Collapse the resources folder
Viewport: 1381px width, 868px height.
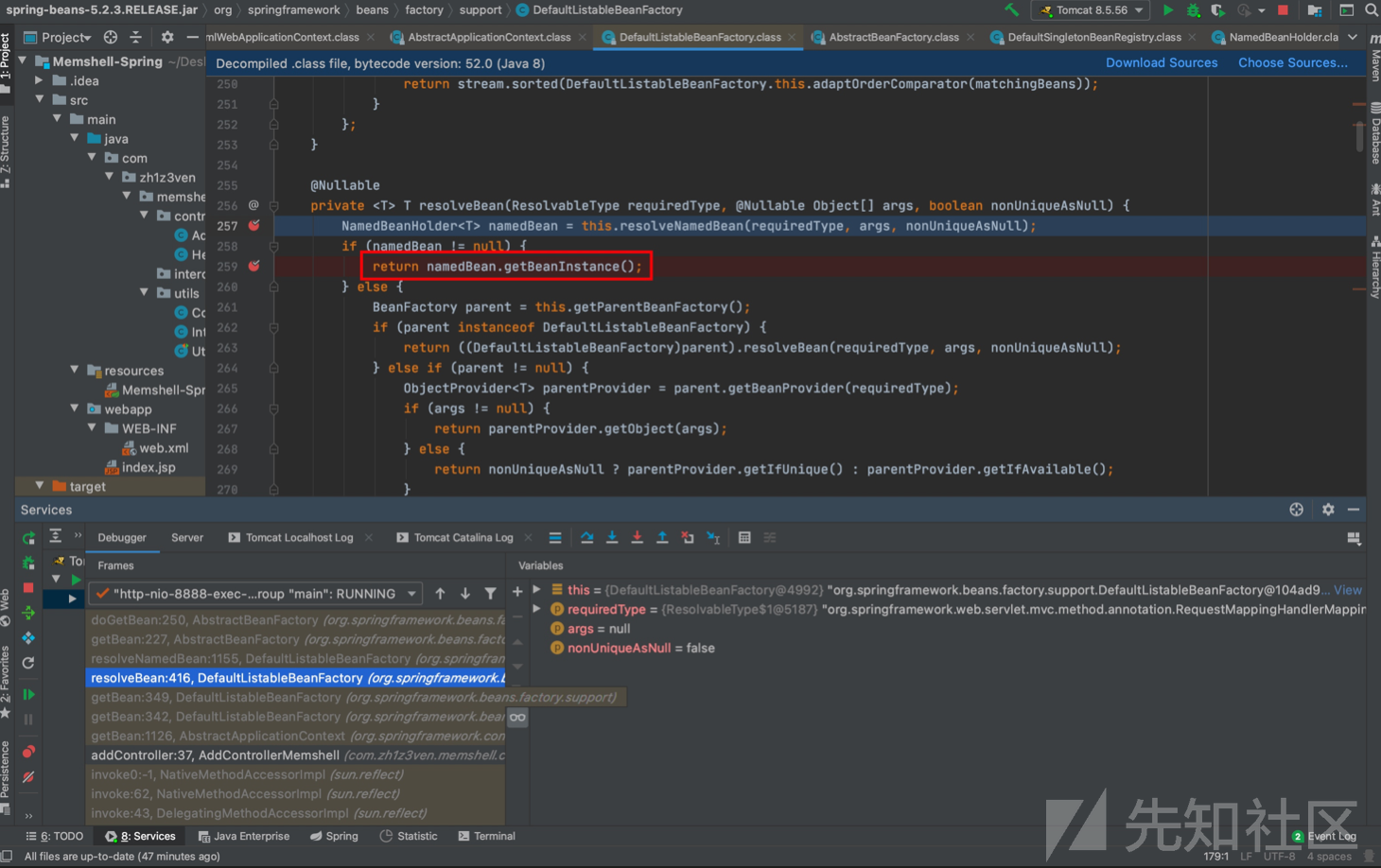coord(75,371)
